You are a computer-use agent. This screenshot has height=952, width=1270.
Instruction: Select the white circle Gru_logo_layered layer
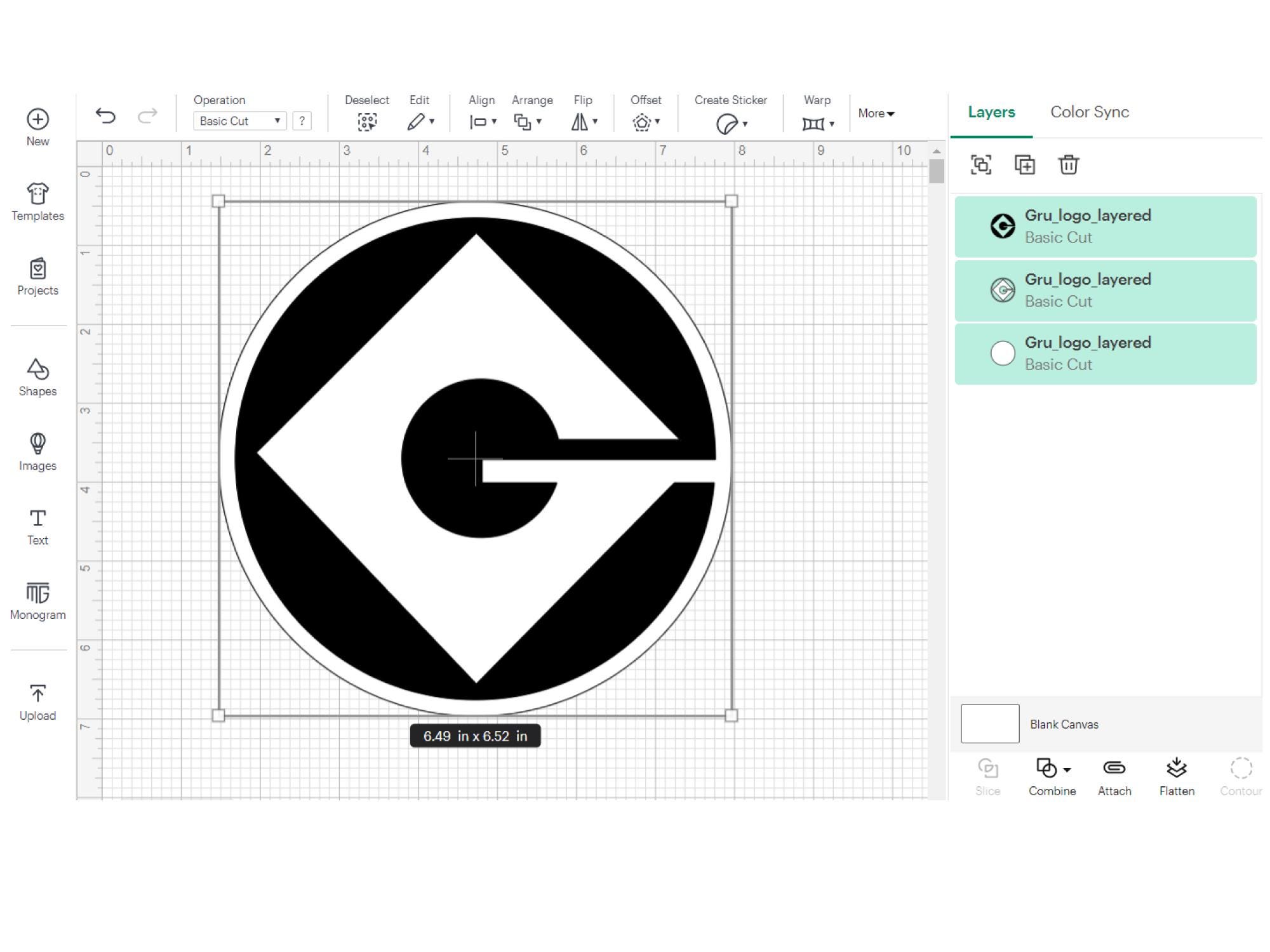point(1105,353)
